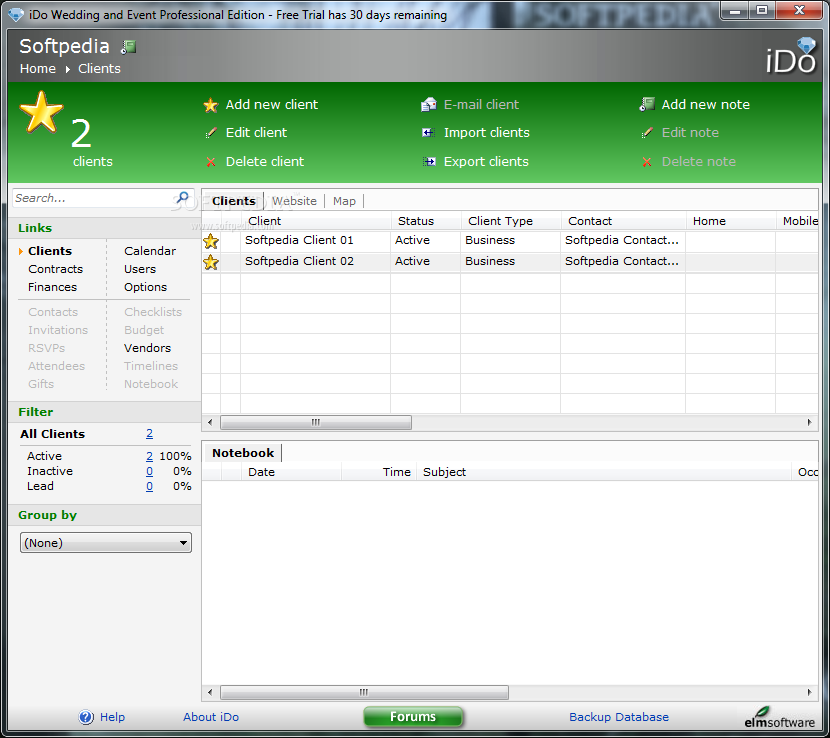
Task: Click notebook left scroll arrow
Action: 210,692
